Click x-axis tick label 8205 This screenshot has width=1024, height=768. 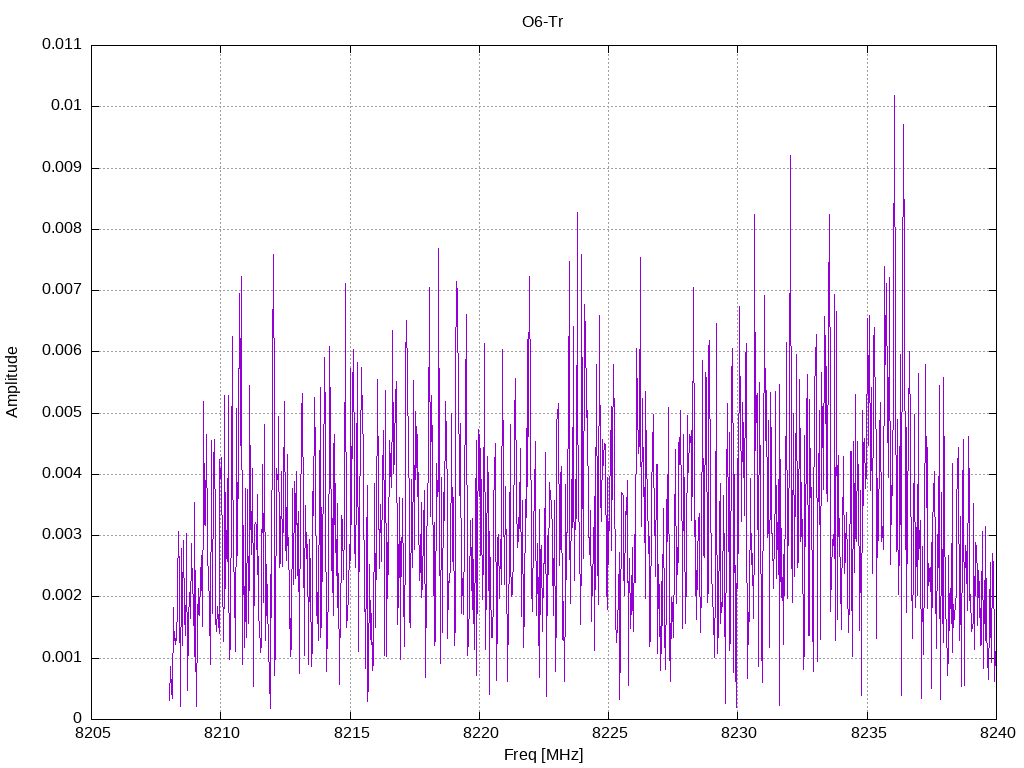click(x=93, y=733)
